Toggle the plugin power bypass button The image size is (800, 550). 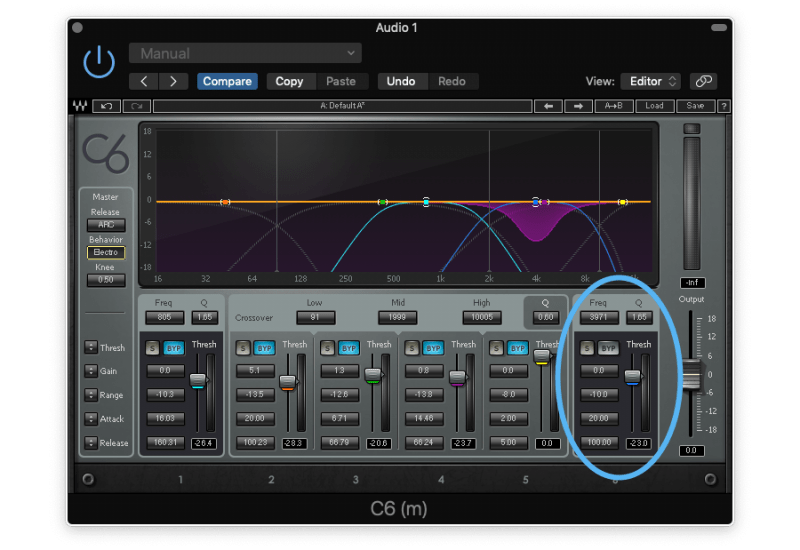click(x=99, y=62)
